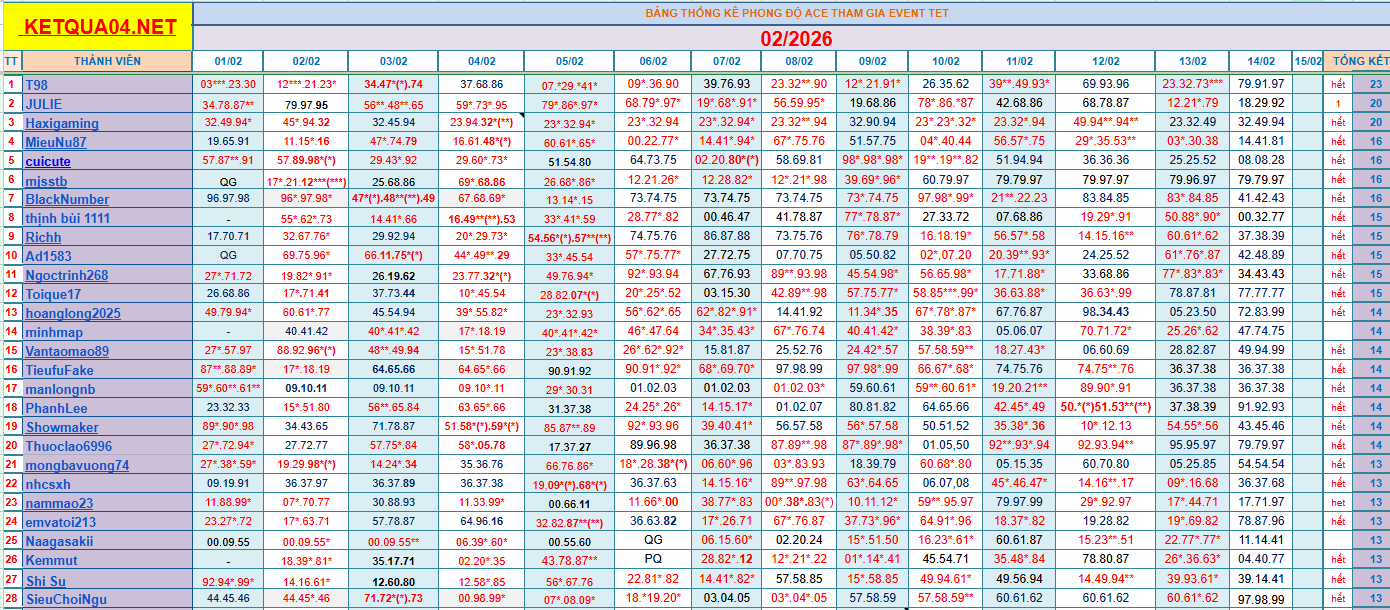Select member name PhanhLee
The height and width of the screenshot is (610, 1390).
click(56, 408)
